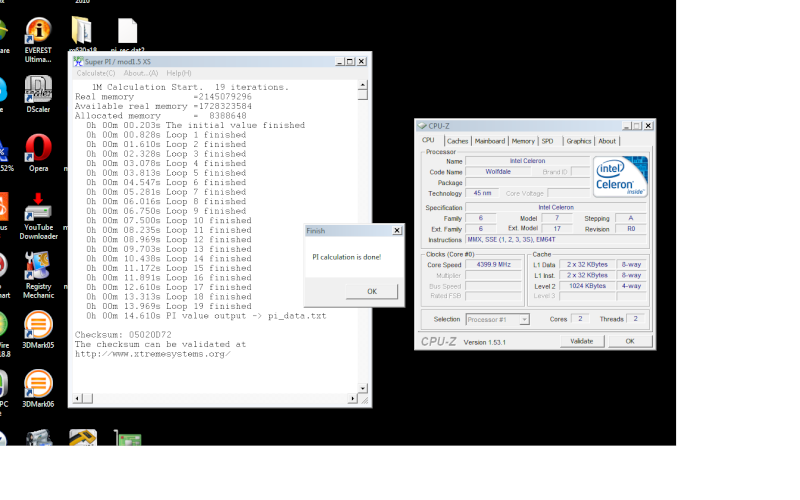This screenshot has width=800, height=500.
Task: Click the Cores value 2 in CPU-Z
Action: [580, 319]
